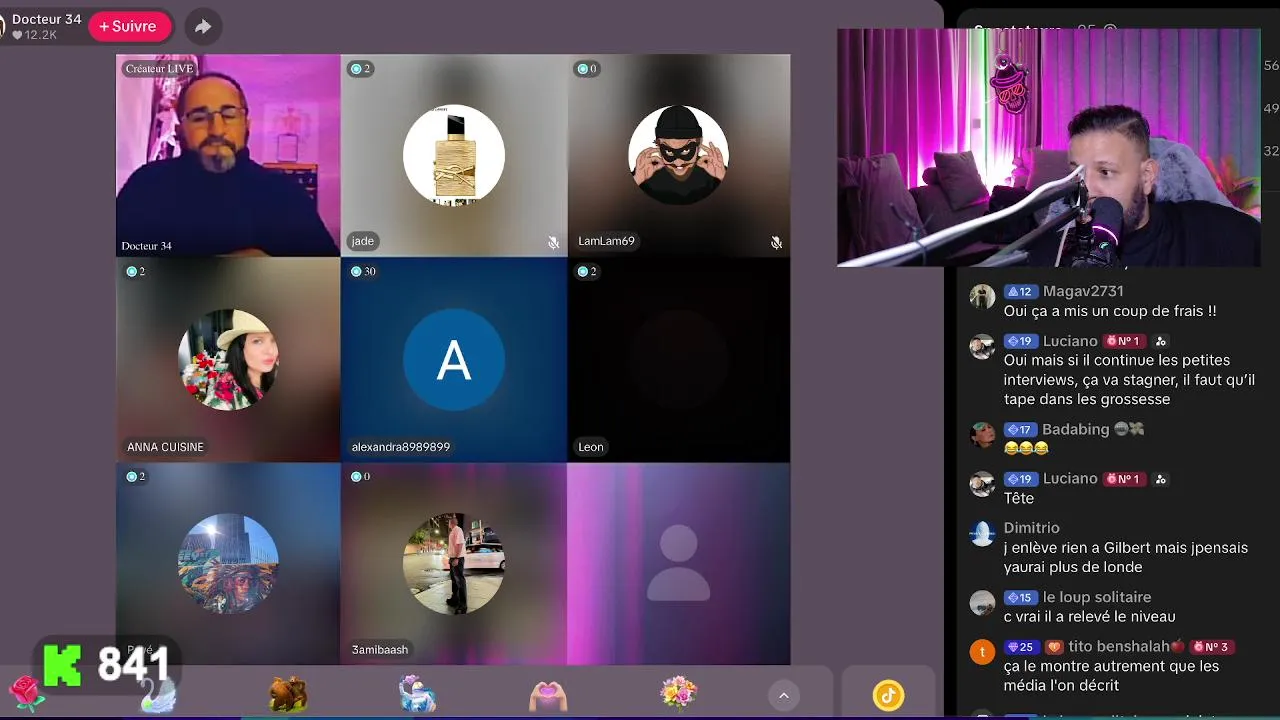This screenshot has height=720, width=1280.
Task: Send the bear gift
Action: coord(288,694)
